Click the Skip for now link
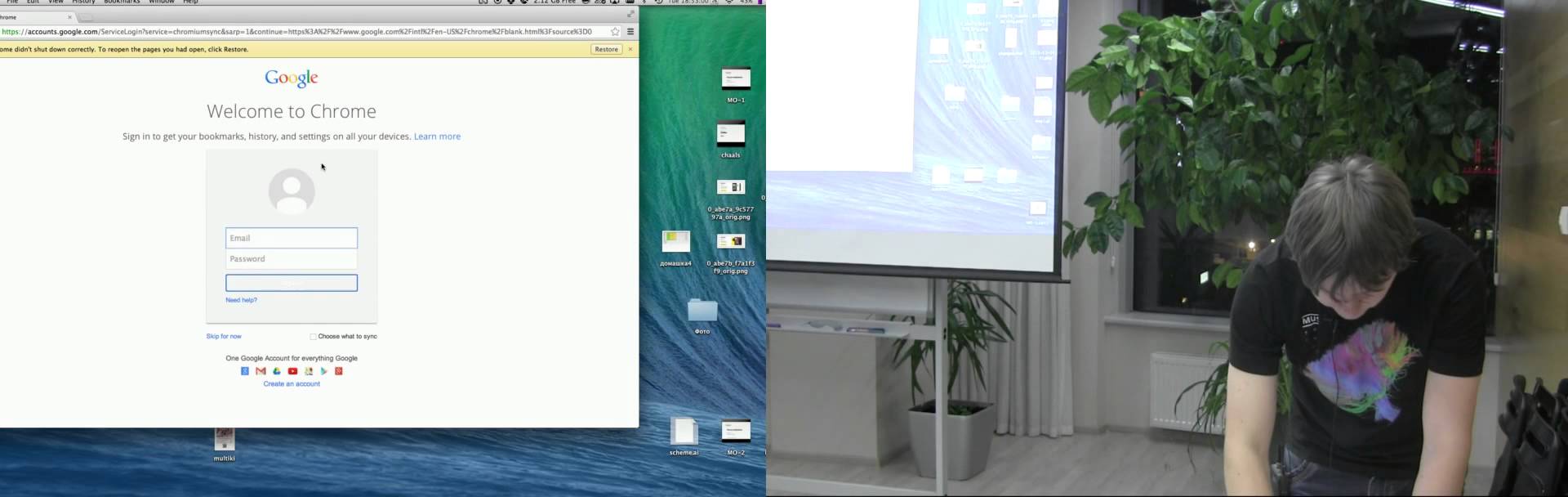 pyautogui.click(x=224, y=337)
